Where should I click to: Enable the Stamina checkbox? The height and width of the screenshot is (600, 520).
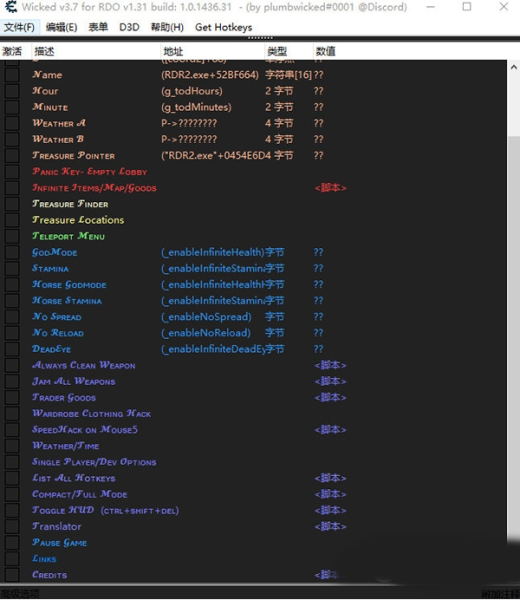12,269
